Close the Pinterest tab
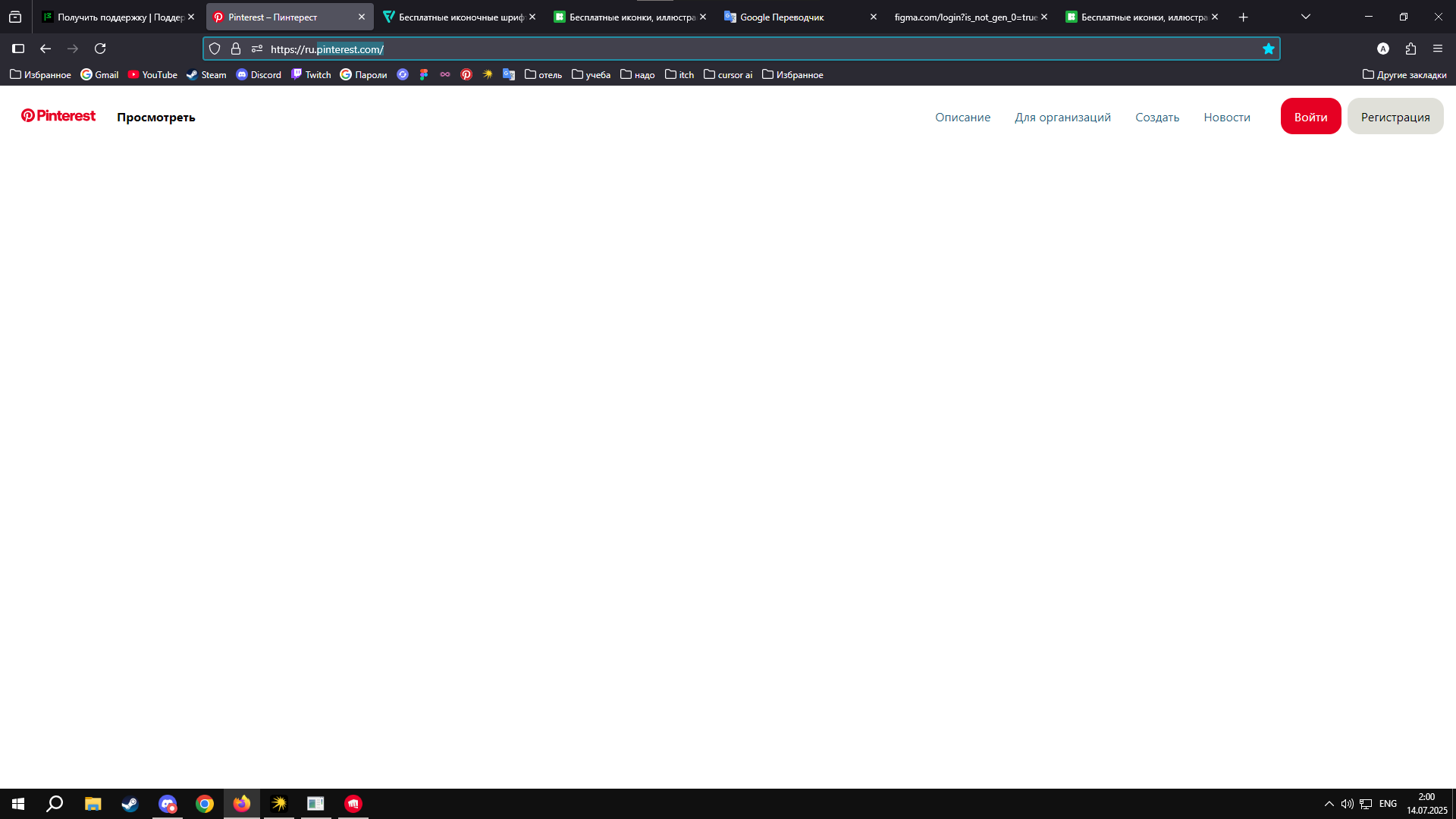The width and height of the screenshot is (1456, 819). [361, 17]
